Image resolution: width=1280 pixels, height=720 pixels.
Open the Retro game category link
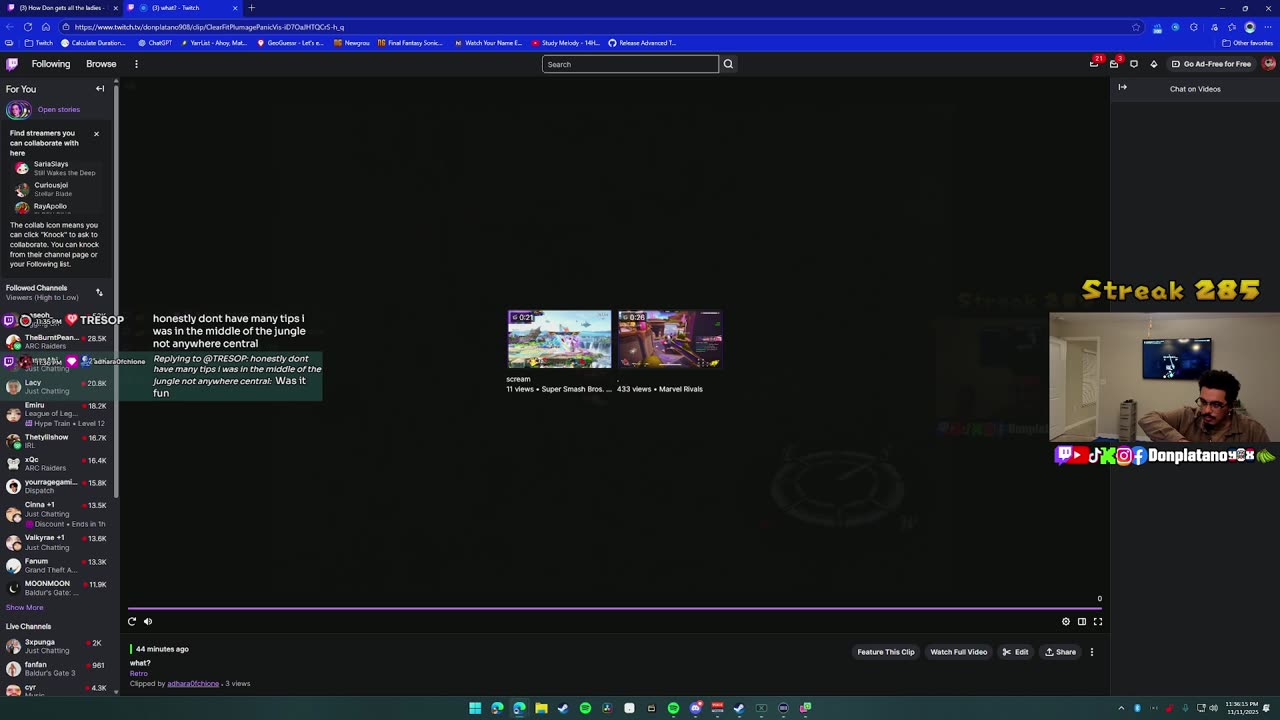138,674
